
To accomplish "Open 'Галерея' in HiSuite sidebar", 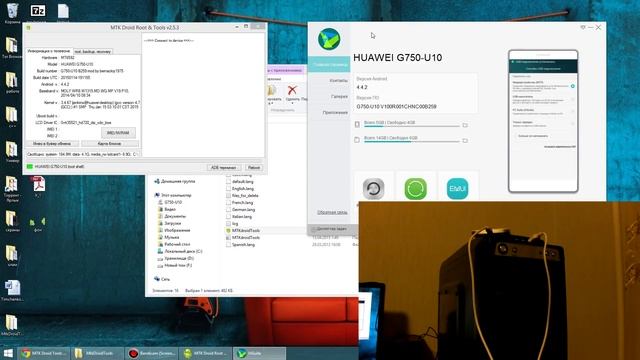I will [x=339, y=97].
